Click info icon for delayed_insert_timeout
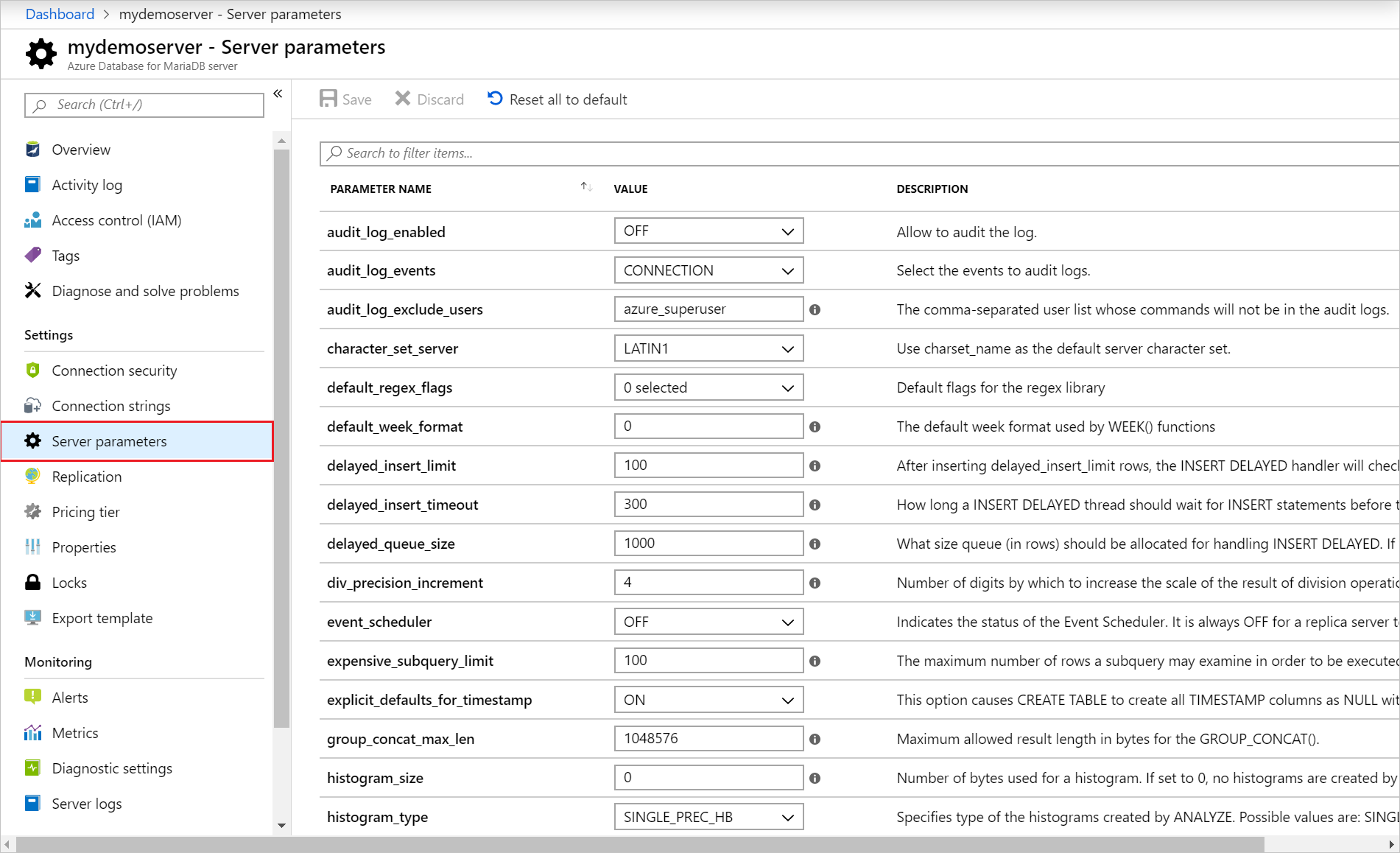 pos(815,505)
